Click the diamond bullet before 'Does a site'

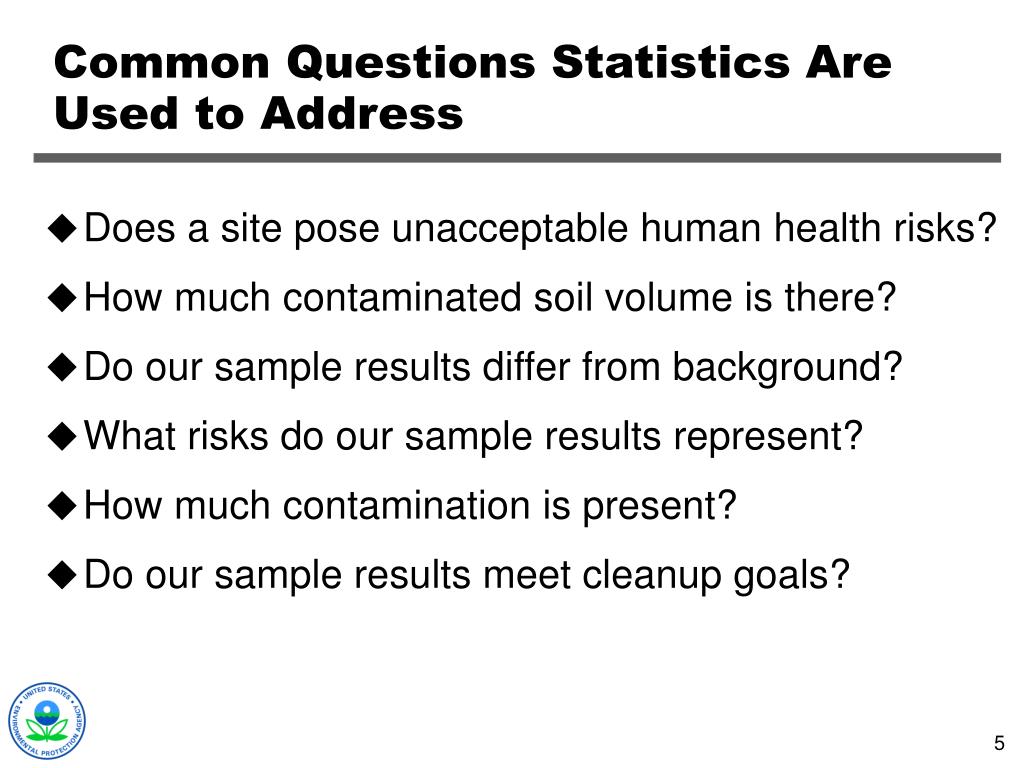(x=63, y=229)
